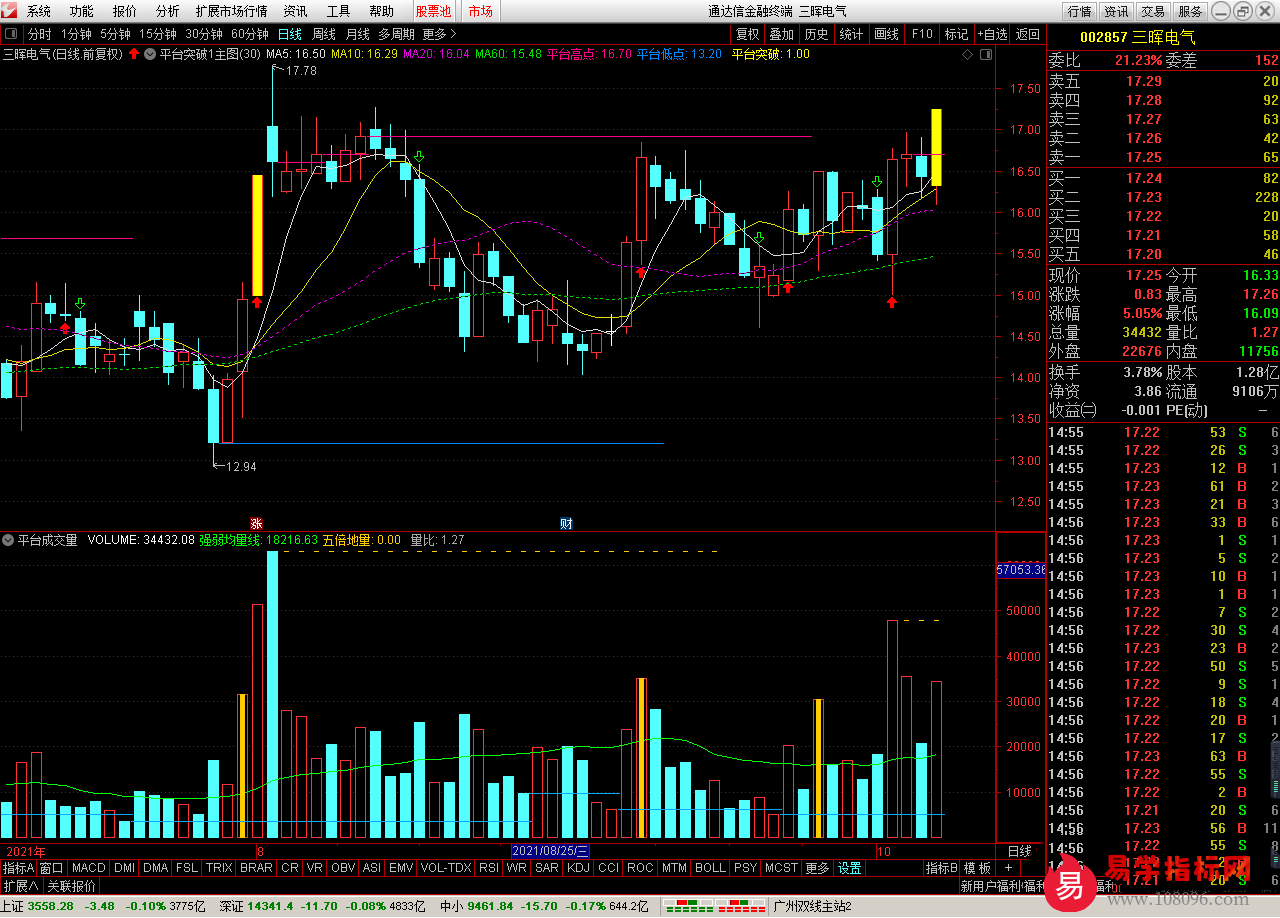
Task: Open the 扩展市场行情 menu
Action: tap(232, 11)
